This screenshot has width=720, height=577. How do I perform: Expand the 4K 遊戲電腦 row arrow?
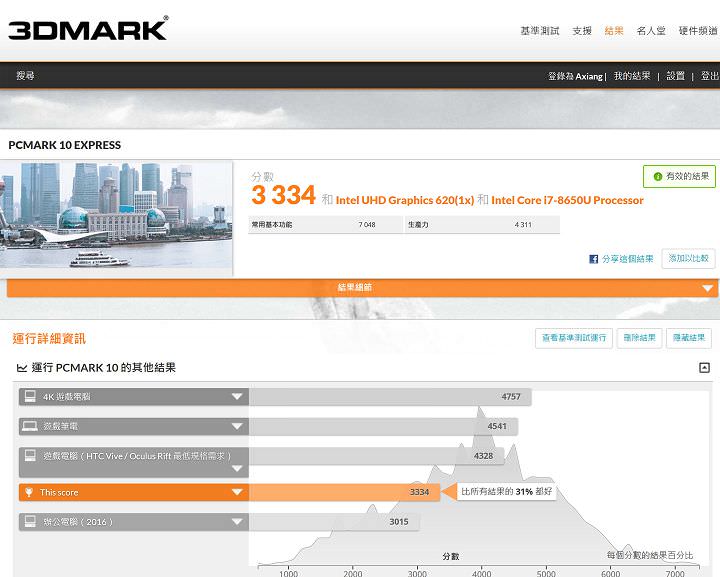click(x=237, y=397)
